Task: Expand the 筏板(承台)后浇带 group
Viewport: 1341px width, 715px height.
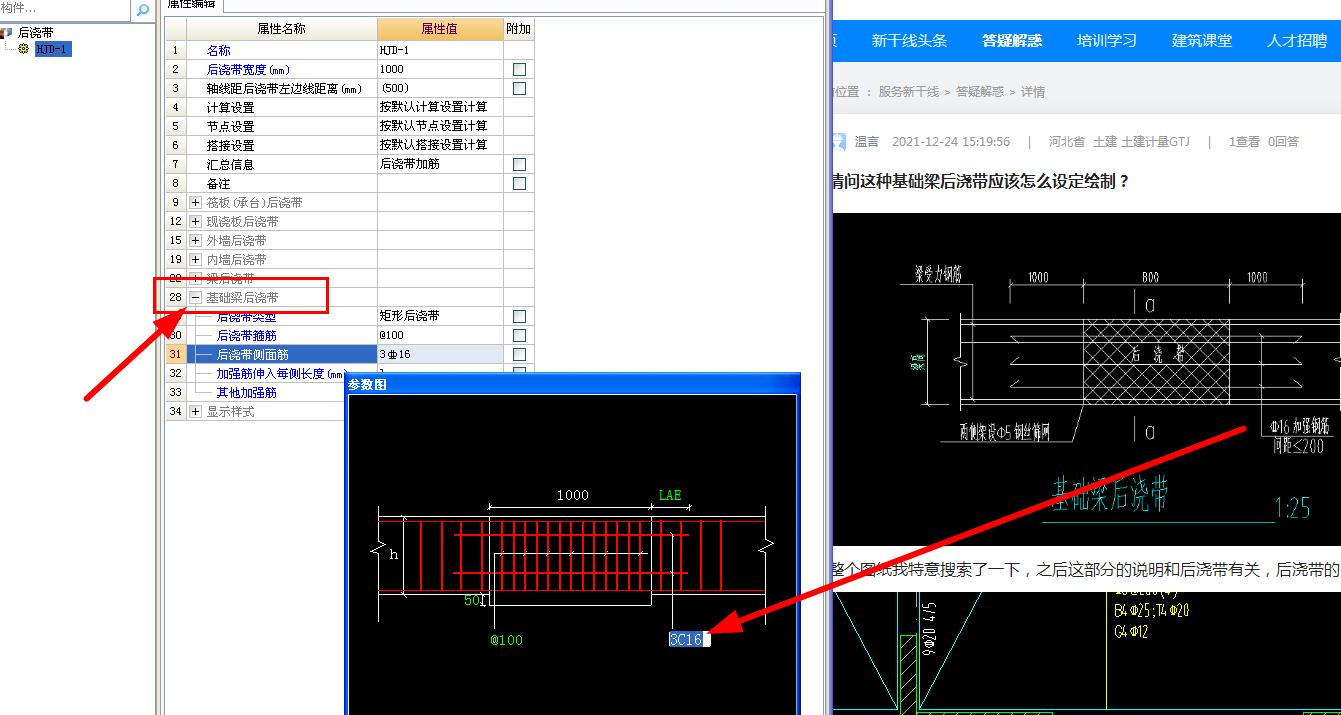Action: (196, 203)
